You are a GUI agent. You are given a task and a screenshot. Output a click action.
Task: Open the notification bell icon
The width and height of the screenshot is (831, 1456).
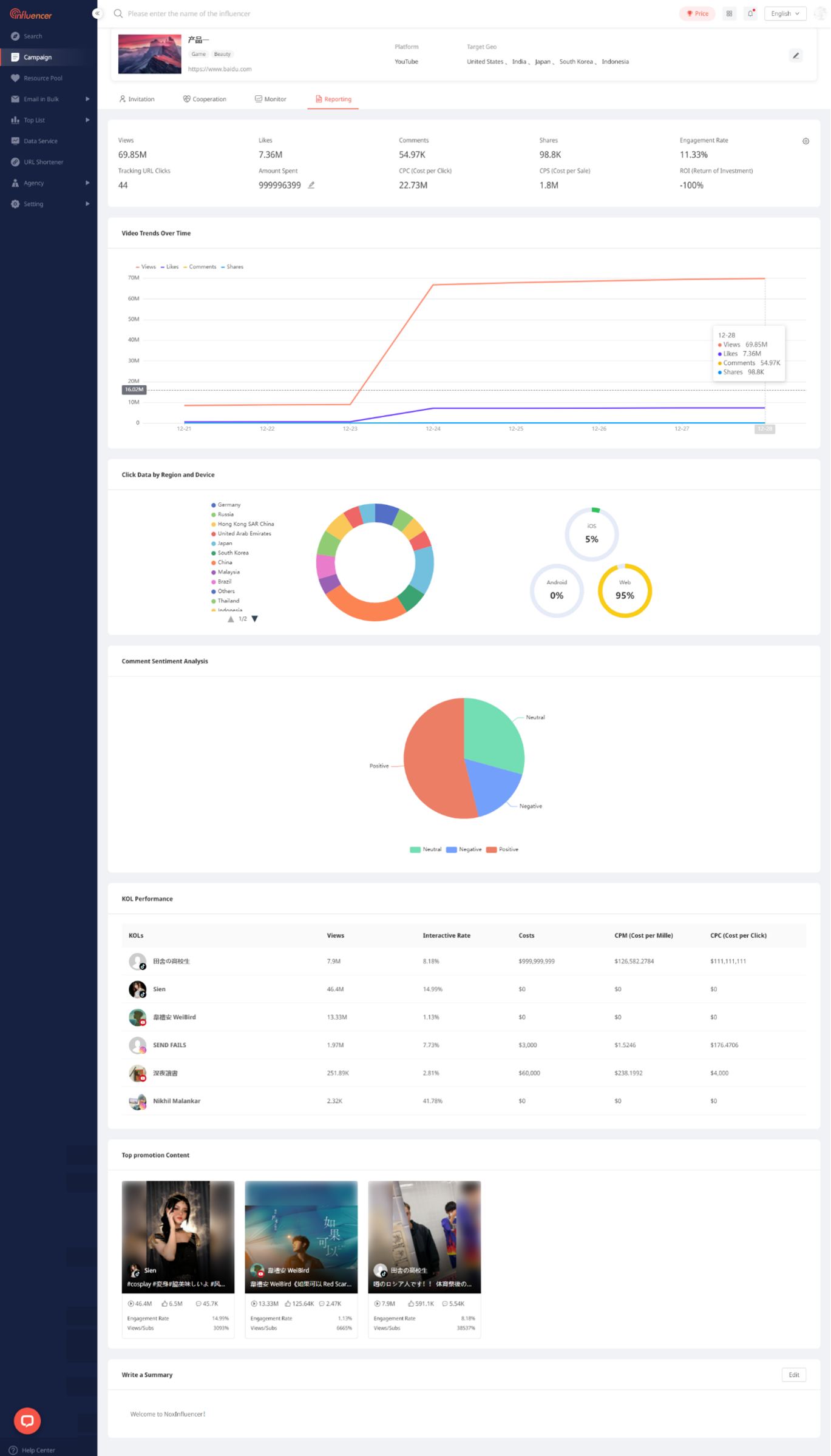750,13
